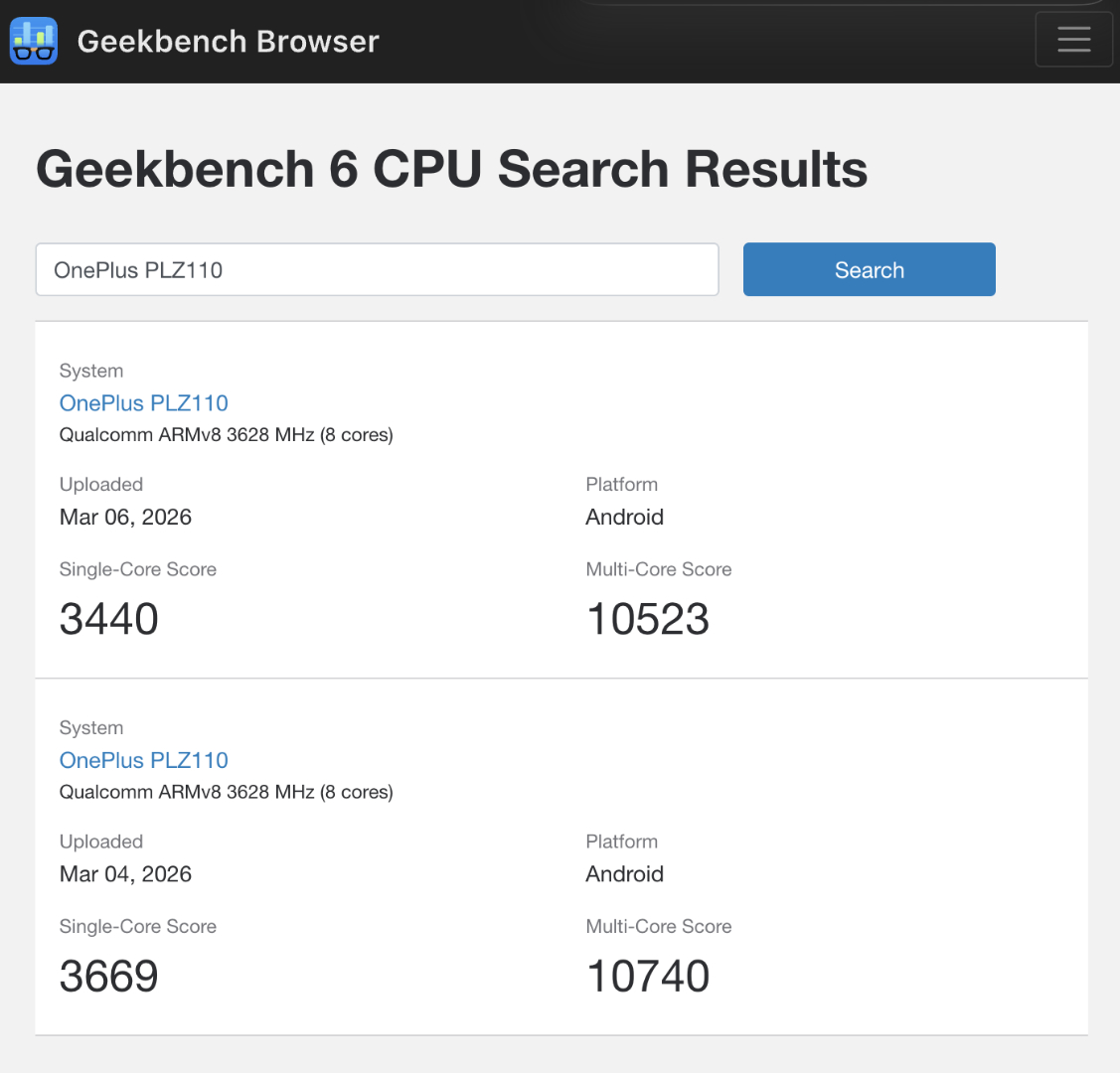
Task: Open the hamburger navigation menu
Action: tap(1073, 40)
